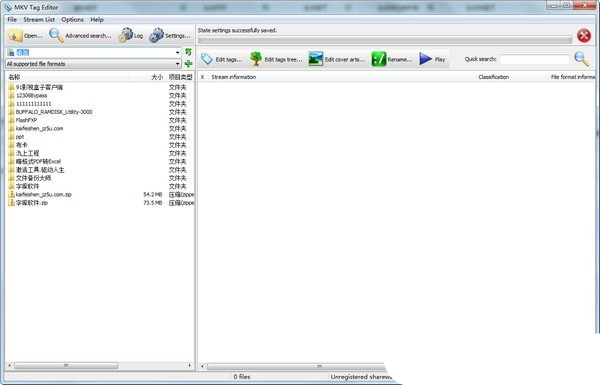Sort file list by 大小 column
600x385 pixels.
pyautogui.click(x=147, y=77)
